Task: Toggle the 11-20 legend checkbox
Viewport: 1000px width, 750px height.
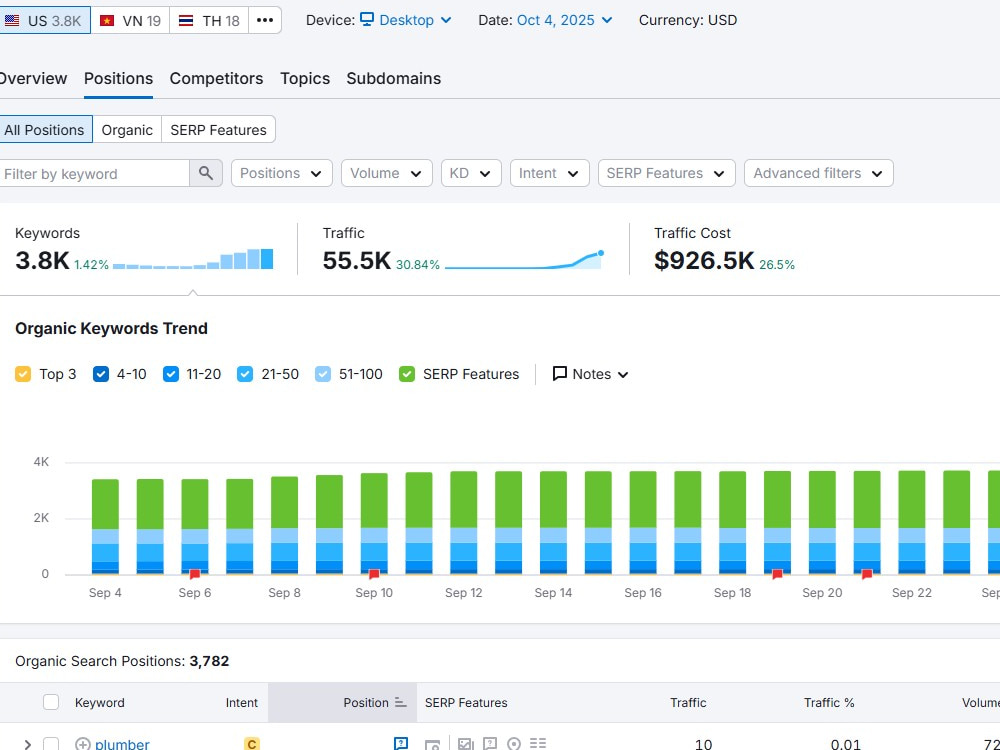Action: (x=170, y=374)
